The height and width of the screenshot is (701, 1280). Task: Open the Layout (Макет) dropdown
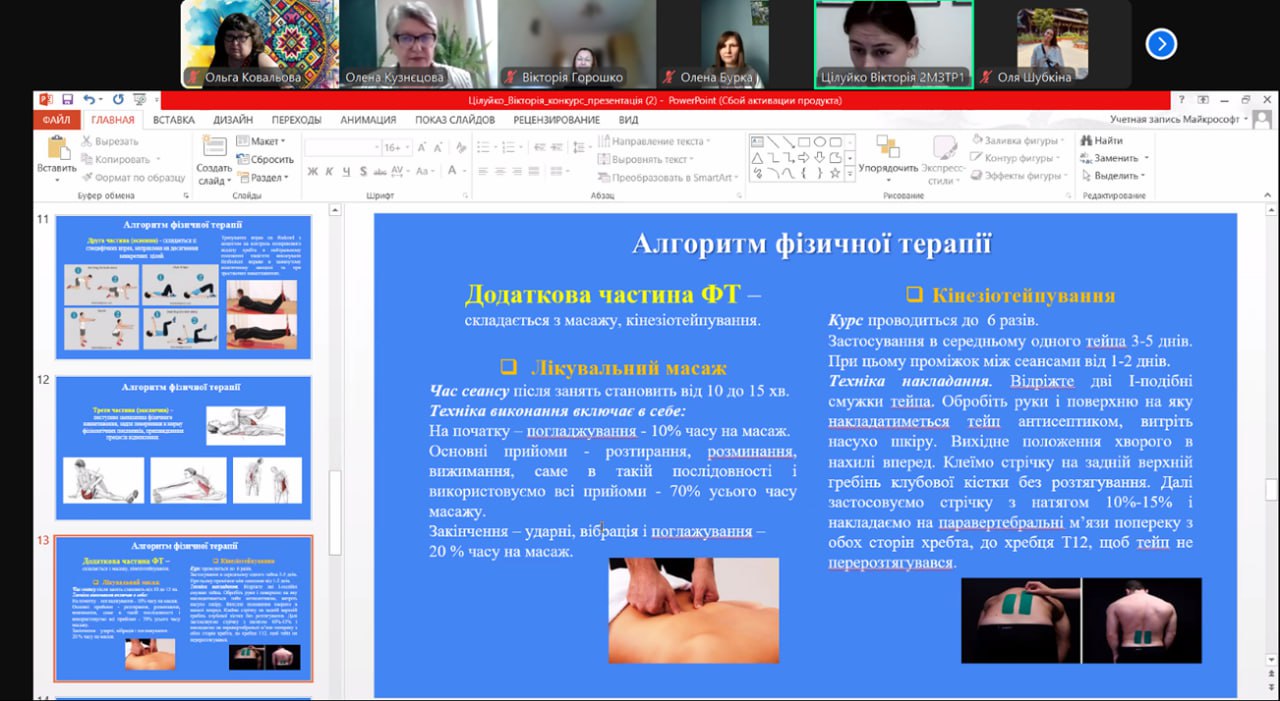click(263, 141)
